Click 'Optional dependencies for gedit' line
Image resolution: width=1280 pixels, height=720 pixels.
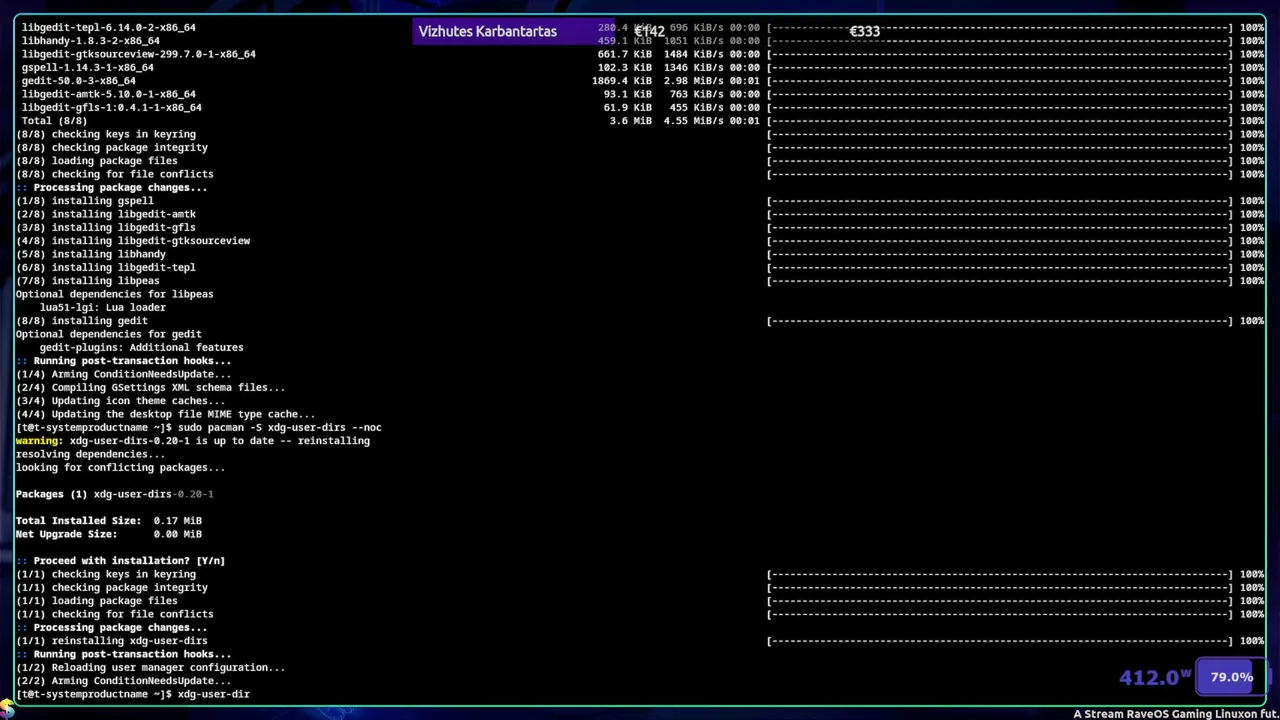109,334
